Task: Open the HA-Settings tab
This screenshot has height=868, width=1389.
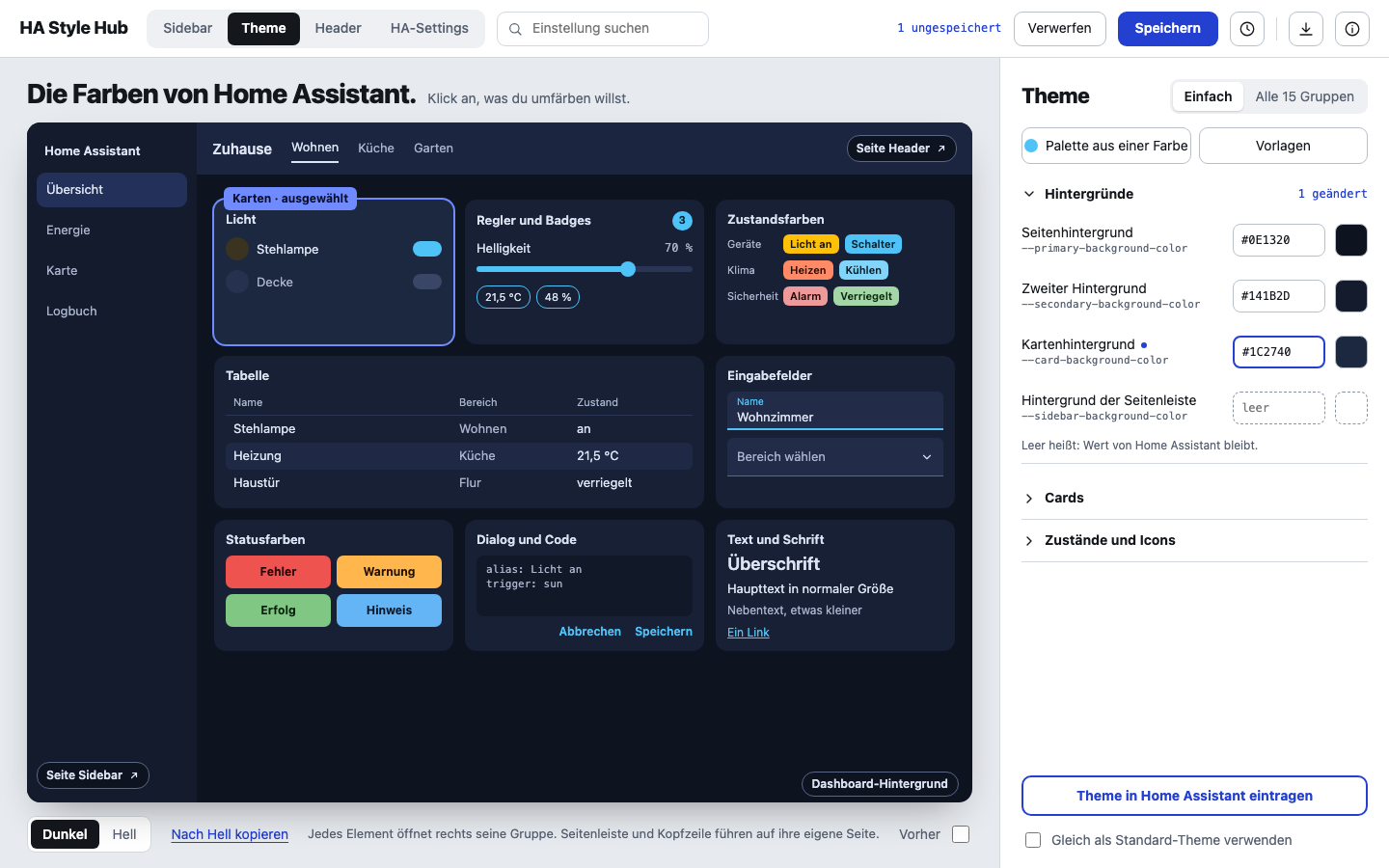Action: [x=429, y=28]
